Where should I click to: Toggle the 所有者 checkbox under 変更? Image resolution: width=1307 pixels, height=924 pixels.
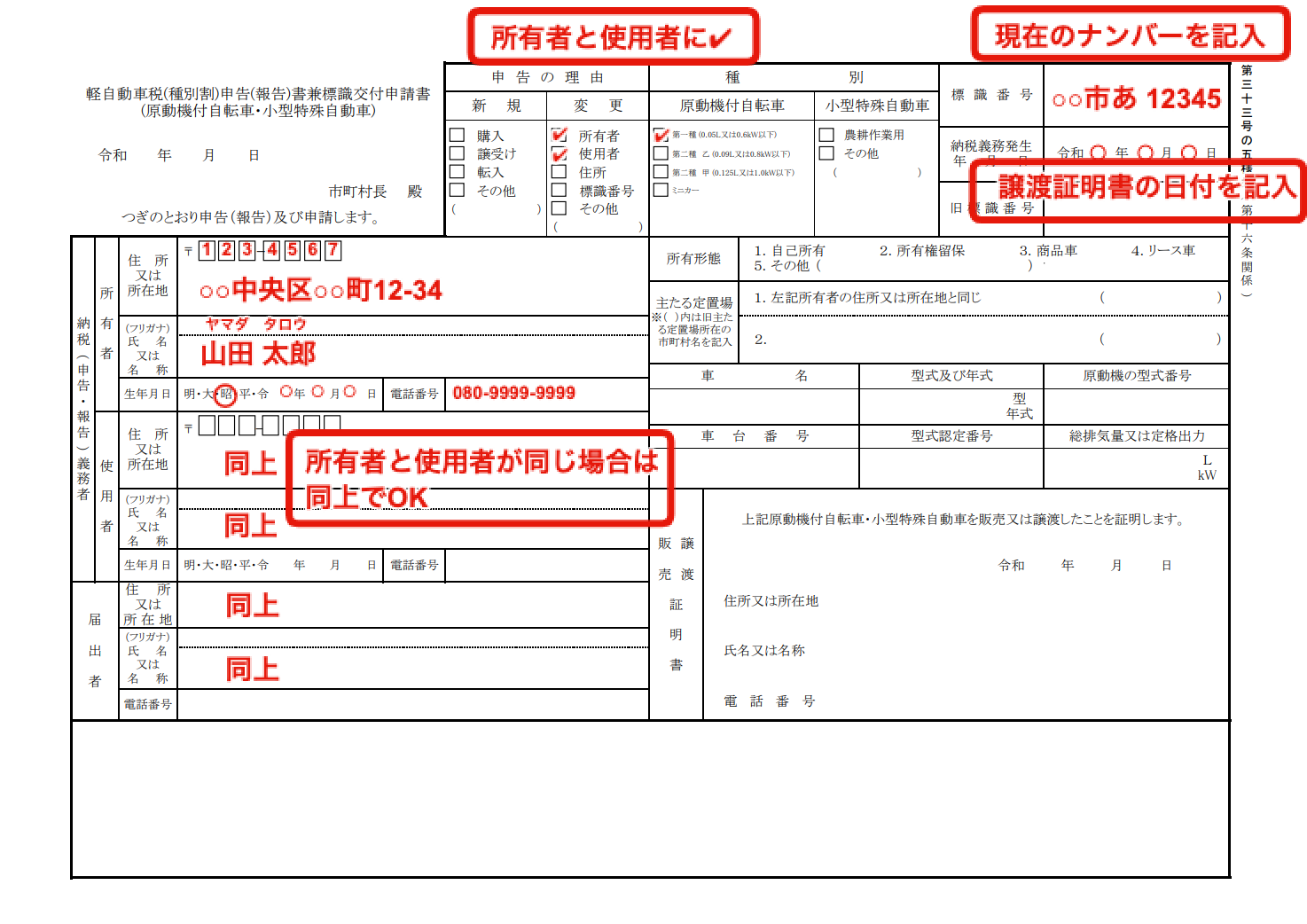point(560,135)
